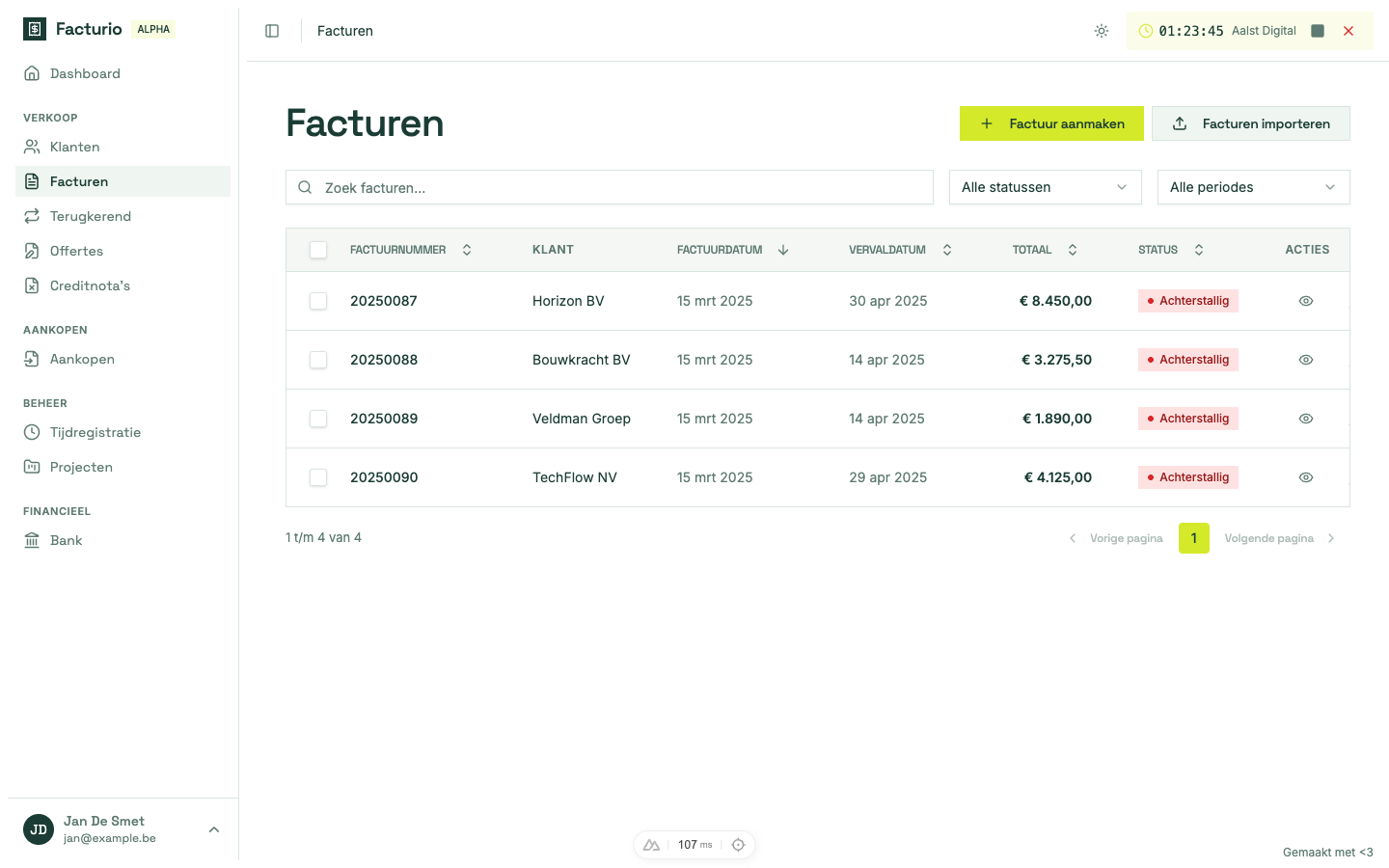Click total amount € 8.450,00
The width and height of the screenshot is (1389, 868).
pos(1056,301)
